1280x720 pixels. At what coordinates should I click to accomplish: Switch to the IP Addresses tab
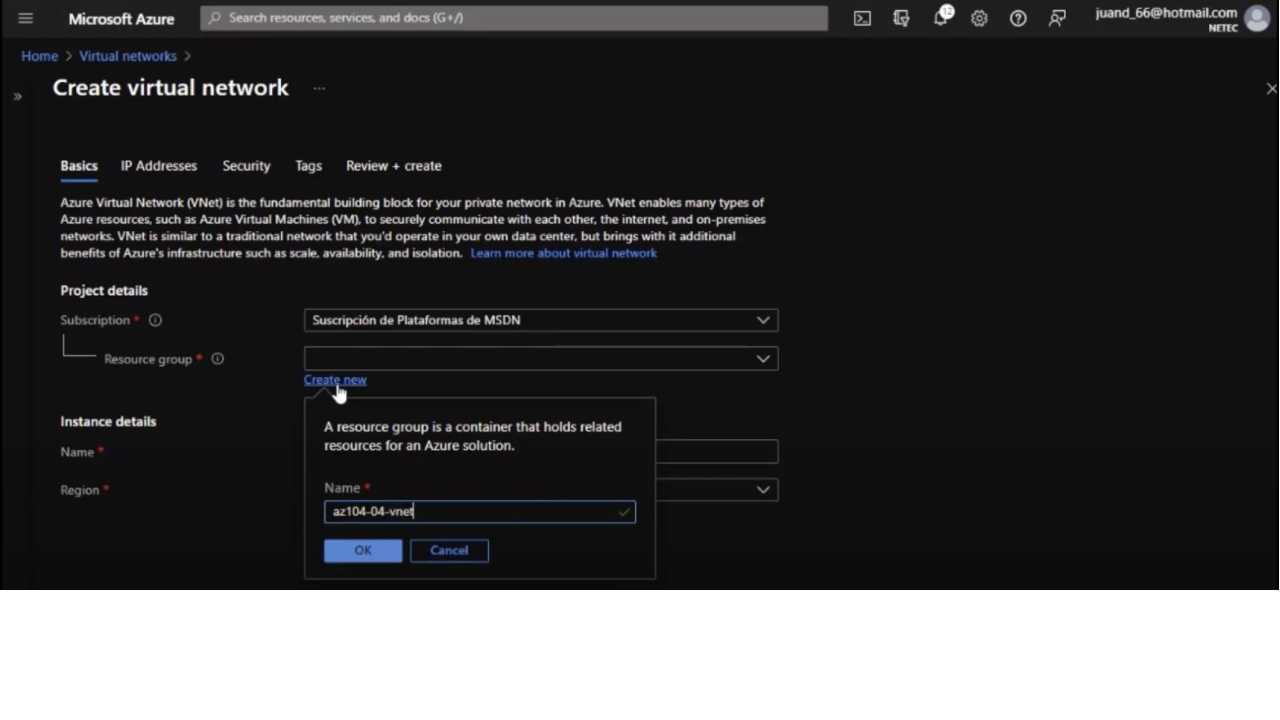click(x=159, y=166)
